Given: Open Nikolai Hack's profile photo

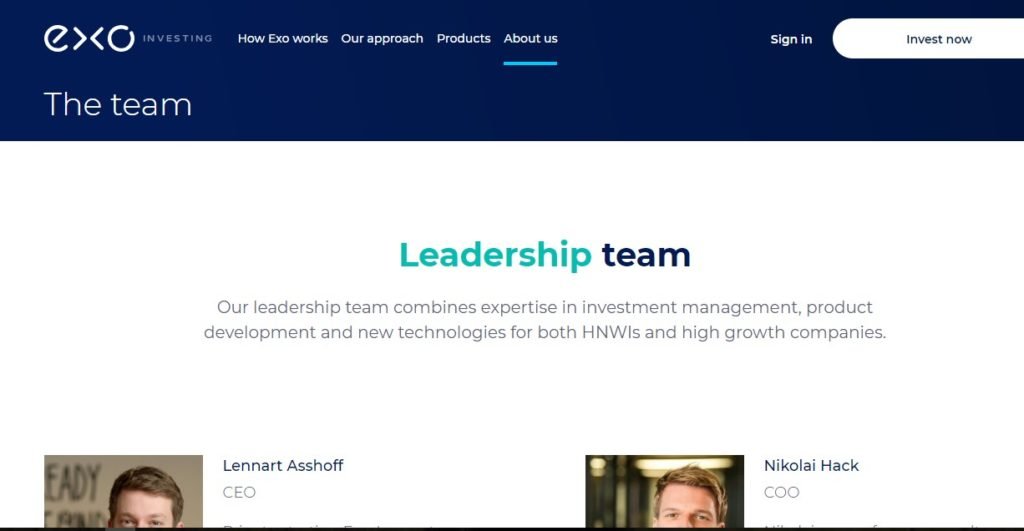Looking at the screenshot, I should 665,491.
